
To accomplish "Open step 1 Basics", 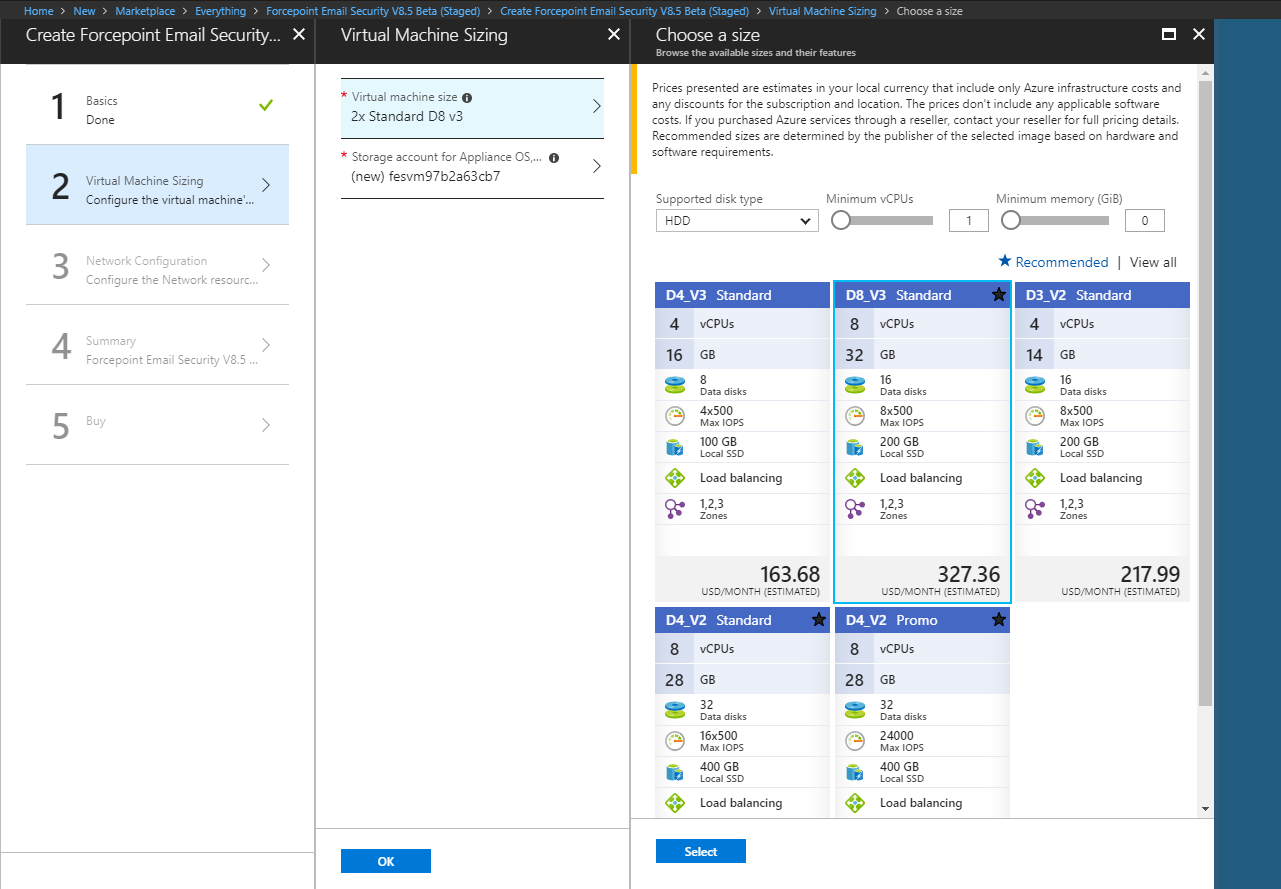I will click(x=157, y=105).
